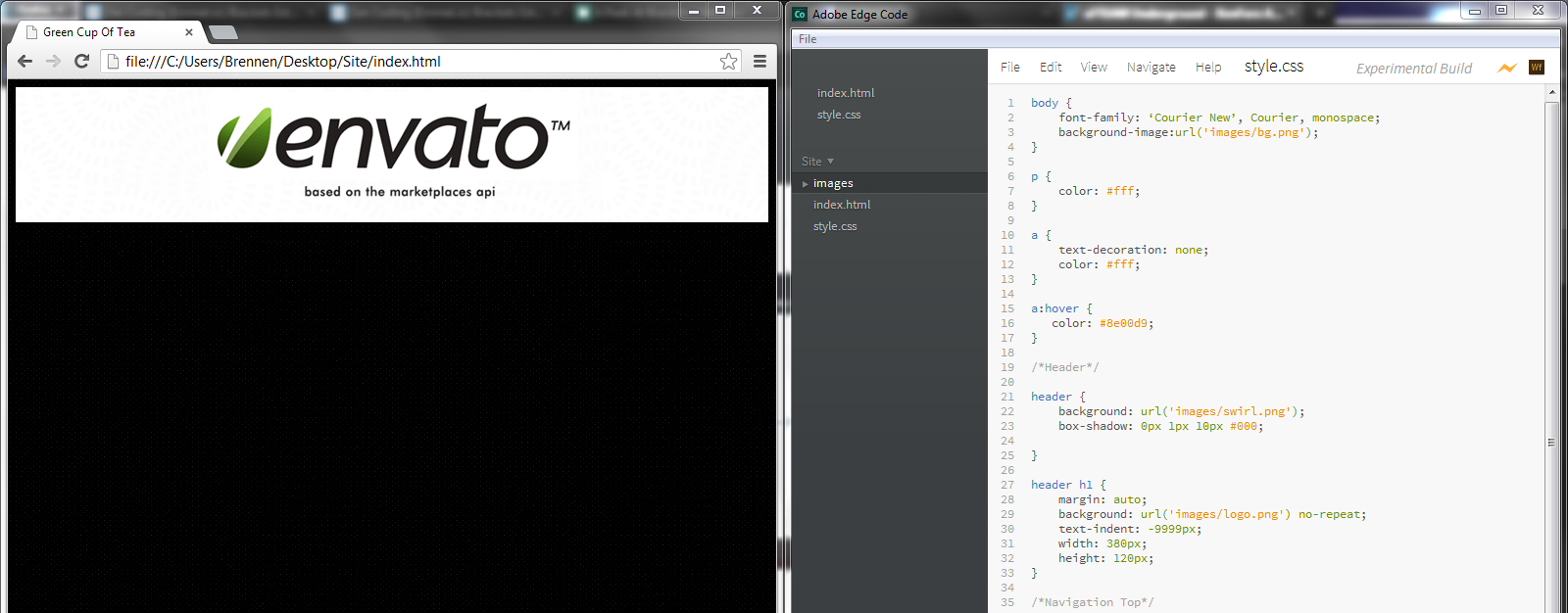The image size is (1568, 613).
Task: Click the font-family Courier New line
Action: 1219,118
